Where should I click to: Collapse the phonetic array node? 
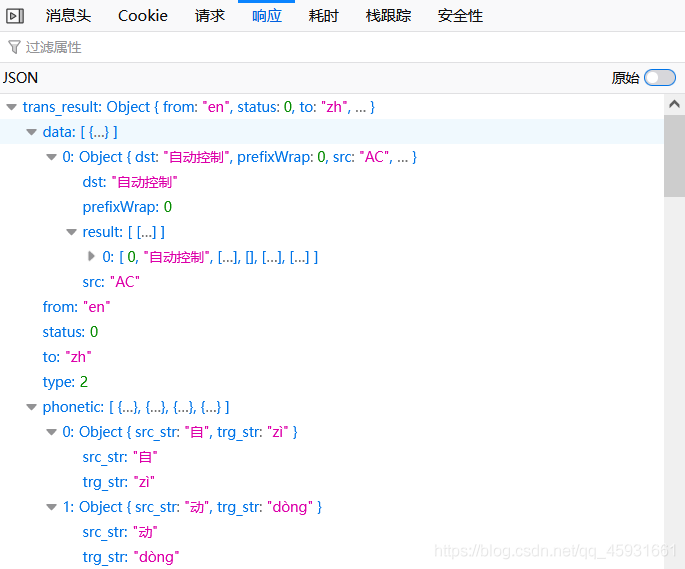[x=31, y=407]
